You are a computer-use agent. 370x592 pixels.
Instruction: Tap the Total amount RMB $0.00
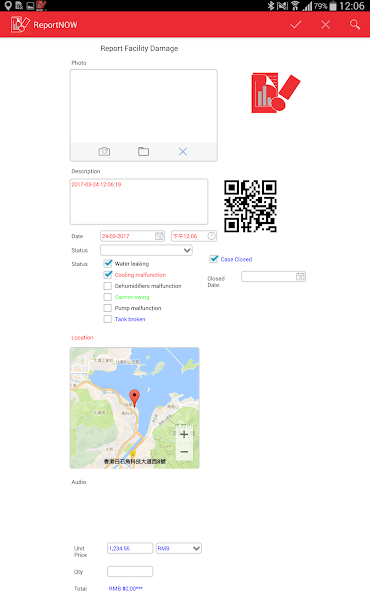click(x=126, y=588)
